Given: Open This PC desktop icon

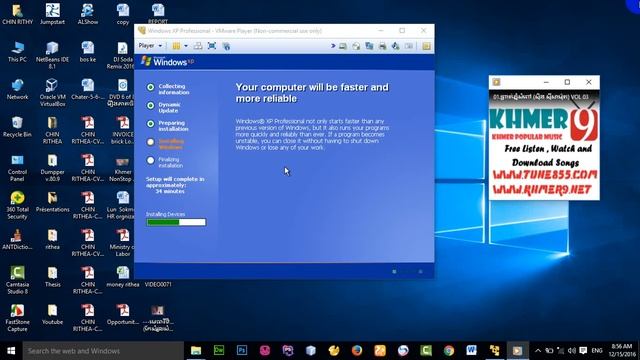Looking at the screenshot, I should (x=17, y=52).
